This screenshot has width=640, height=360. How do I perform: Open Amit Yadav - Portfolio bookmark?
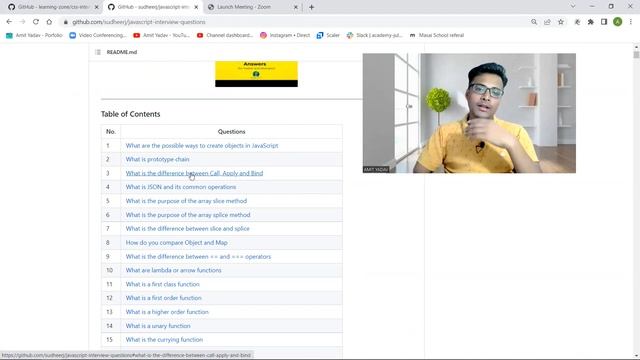pos(34,36)
